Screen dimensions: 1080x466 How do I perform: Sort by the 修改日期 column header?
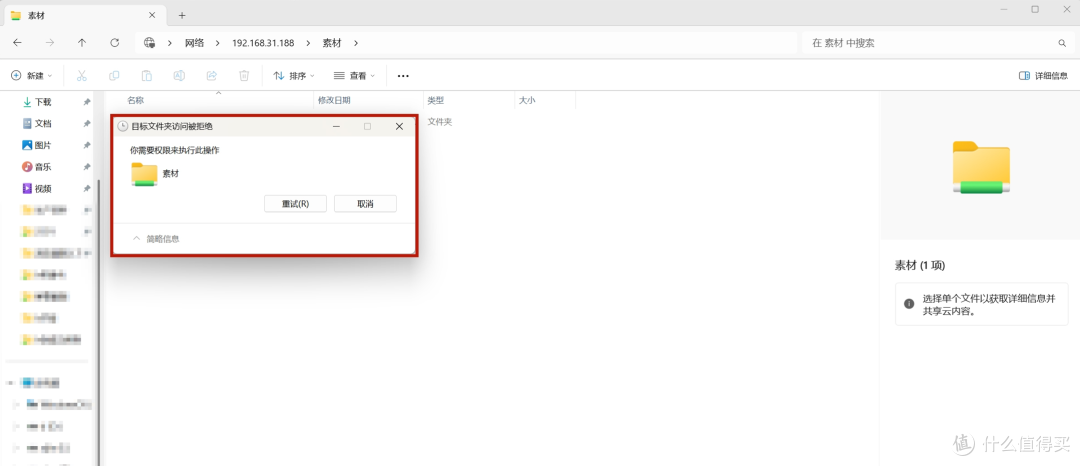coord(334,100)
